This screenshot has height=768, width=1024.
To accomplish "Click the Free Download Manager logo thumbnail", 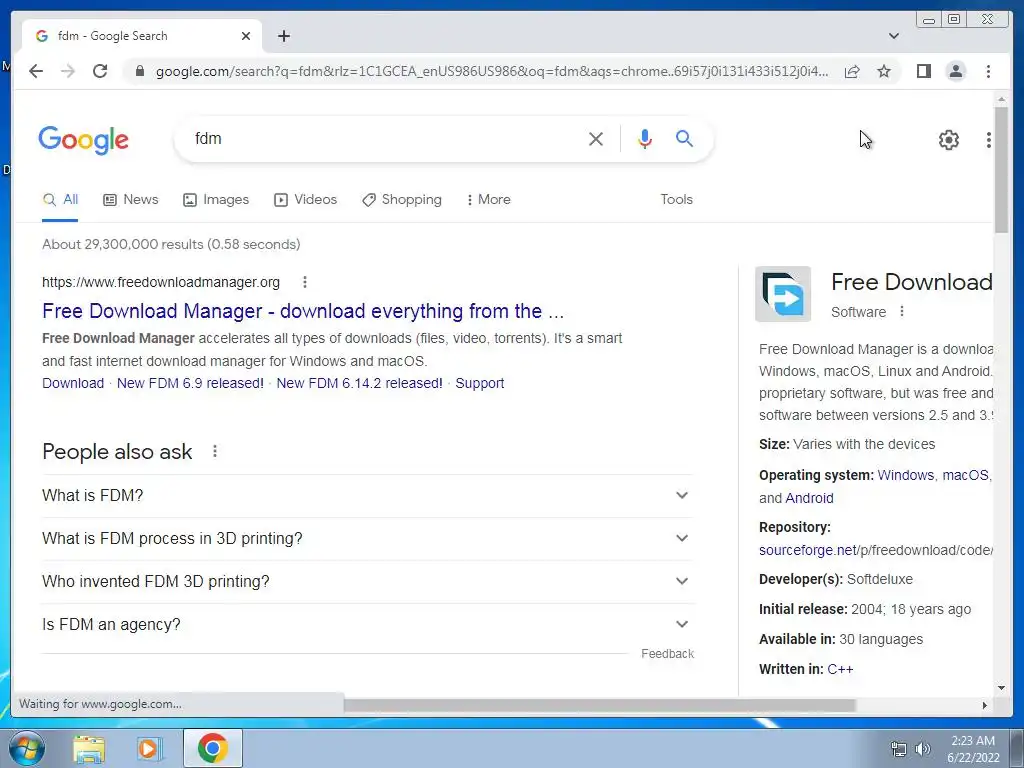I will tap(782, 294).
